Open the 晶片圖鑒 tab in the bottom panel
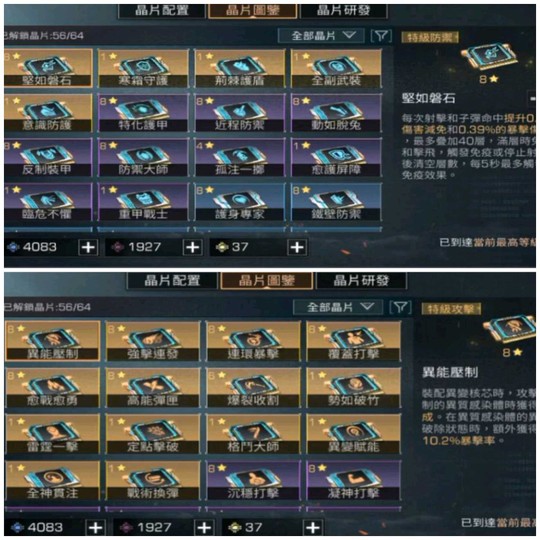Screen dimensions: 540x540 tap(267, 281)
